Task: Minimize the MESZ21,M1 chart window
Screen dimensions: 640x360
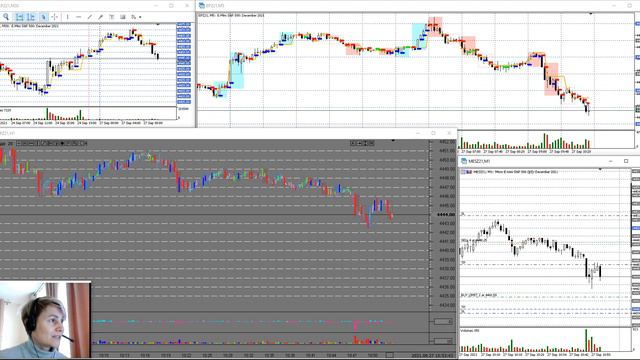Action: coord(611,161)
